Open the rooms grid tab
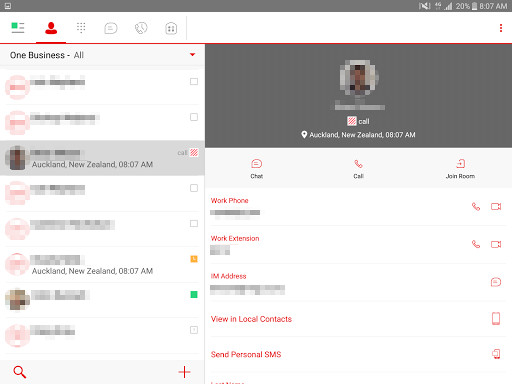512x384 pixels. coord(171,28)
